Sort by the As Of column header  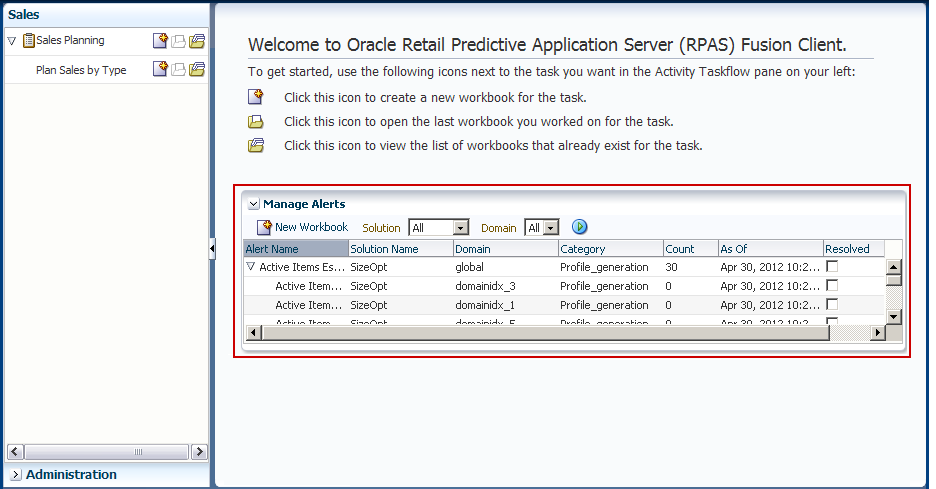(771, 249)
